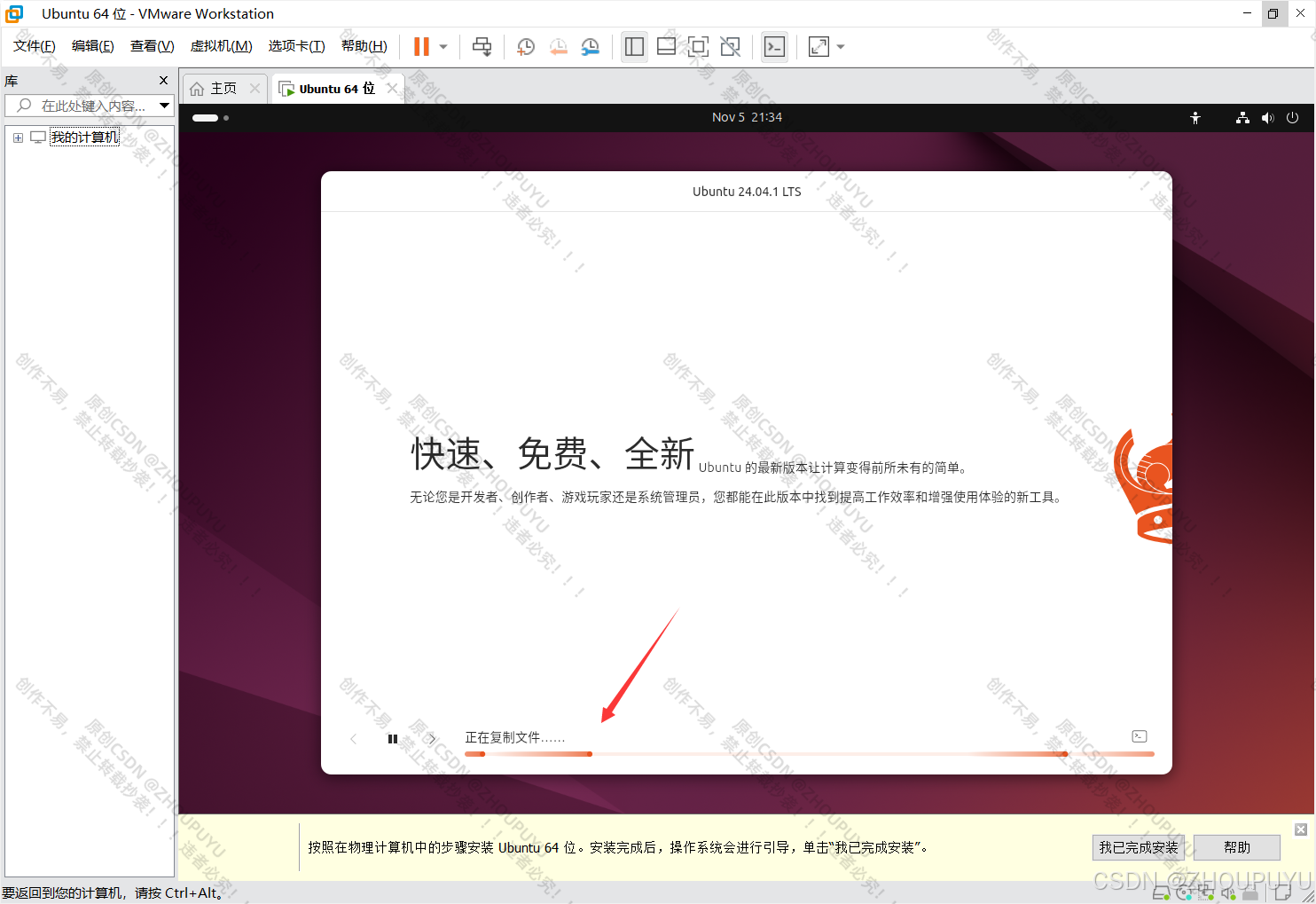The image size is (1316, 904).
Task: Close the 库 library panel
Action: [163, 81]
